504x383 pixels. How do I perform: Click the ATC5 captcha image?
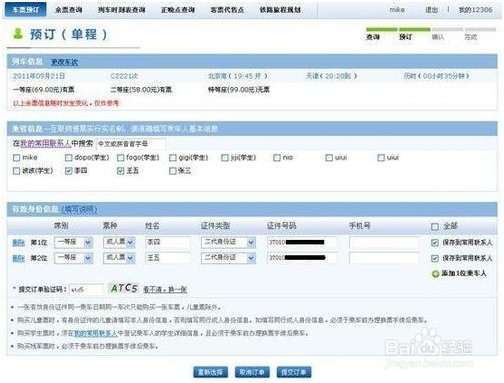click(x=124, y=288)
